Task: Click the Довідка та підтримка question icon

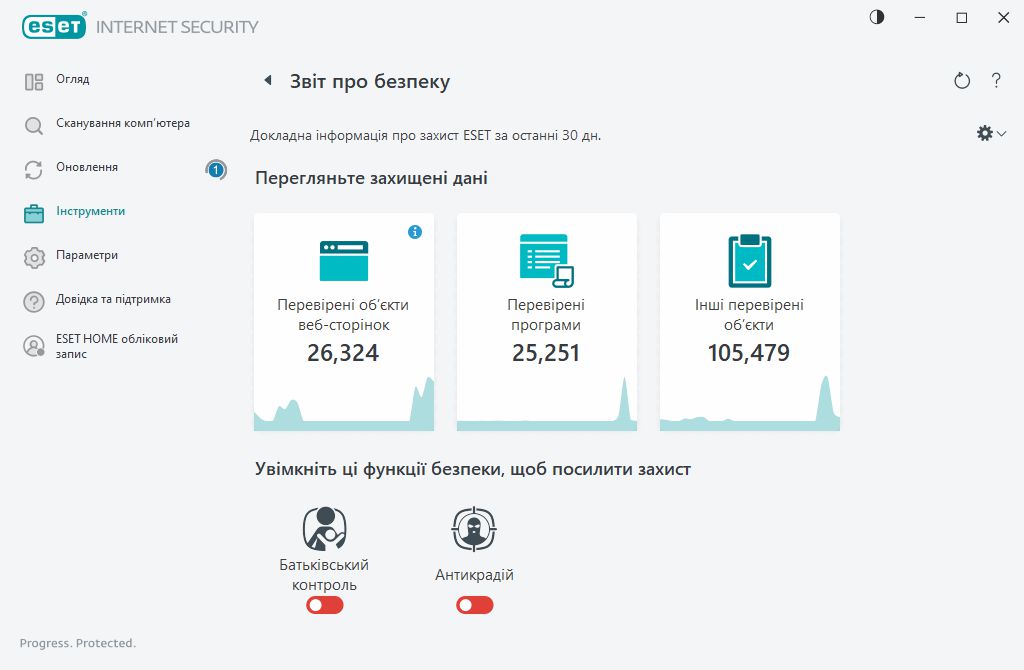Action: [34, 302]
